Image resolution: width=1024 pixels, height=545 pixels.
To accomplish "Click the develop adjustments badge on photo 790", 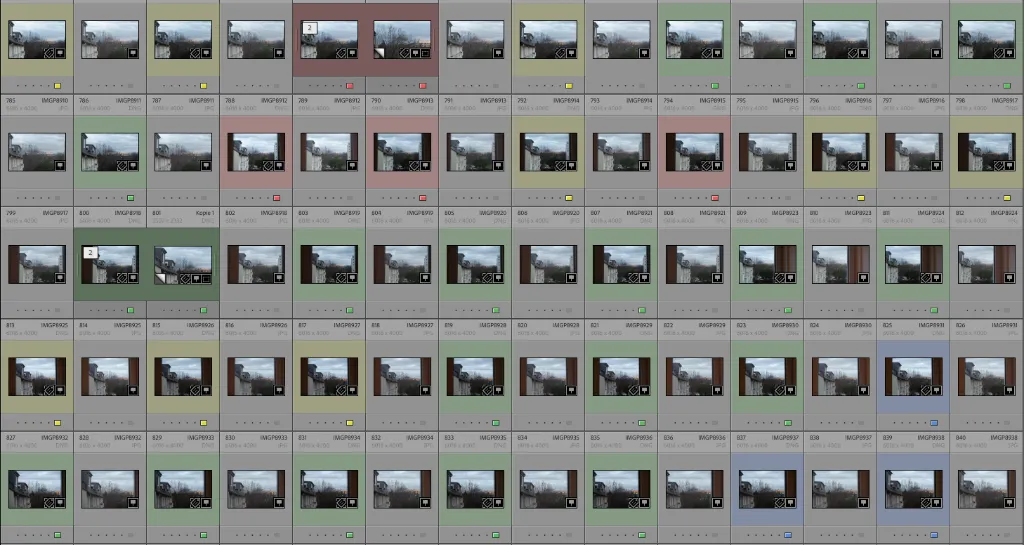I will tap(415, 166).
